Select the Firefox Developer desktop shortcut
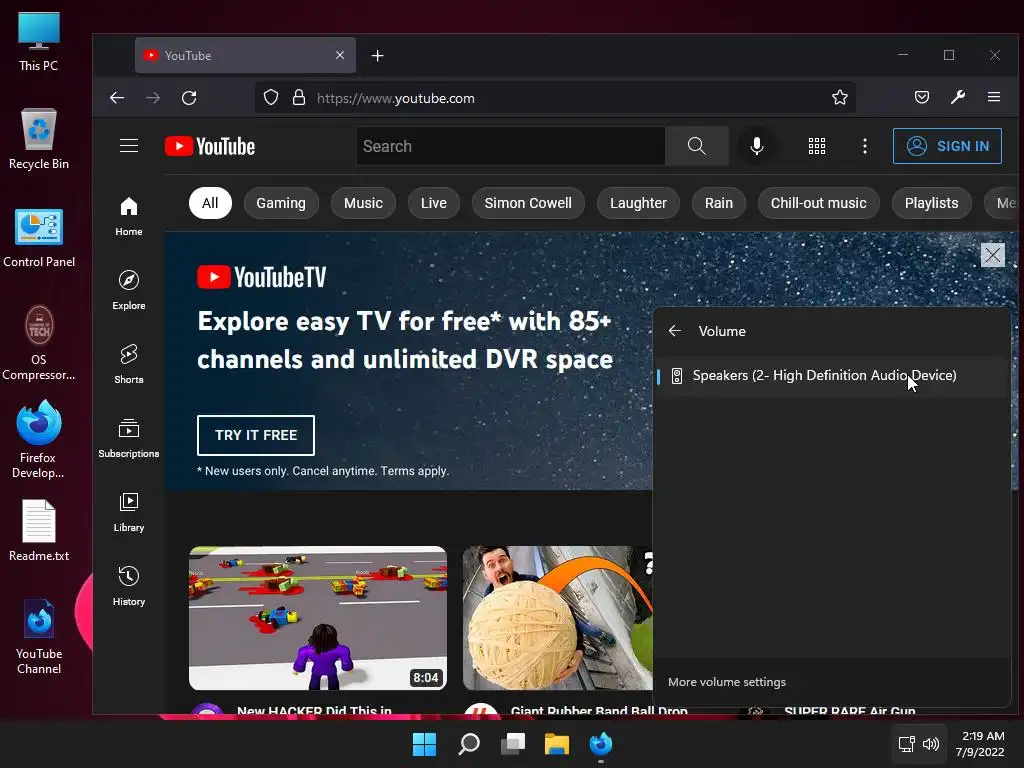 pos(39,439)
